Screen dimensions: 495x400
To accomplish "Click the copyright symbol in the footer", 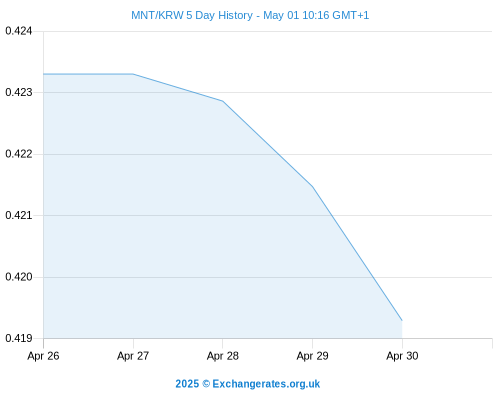I will [x=206, y=384].
